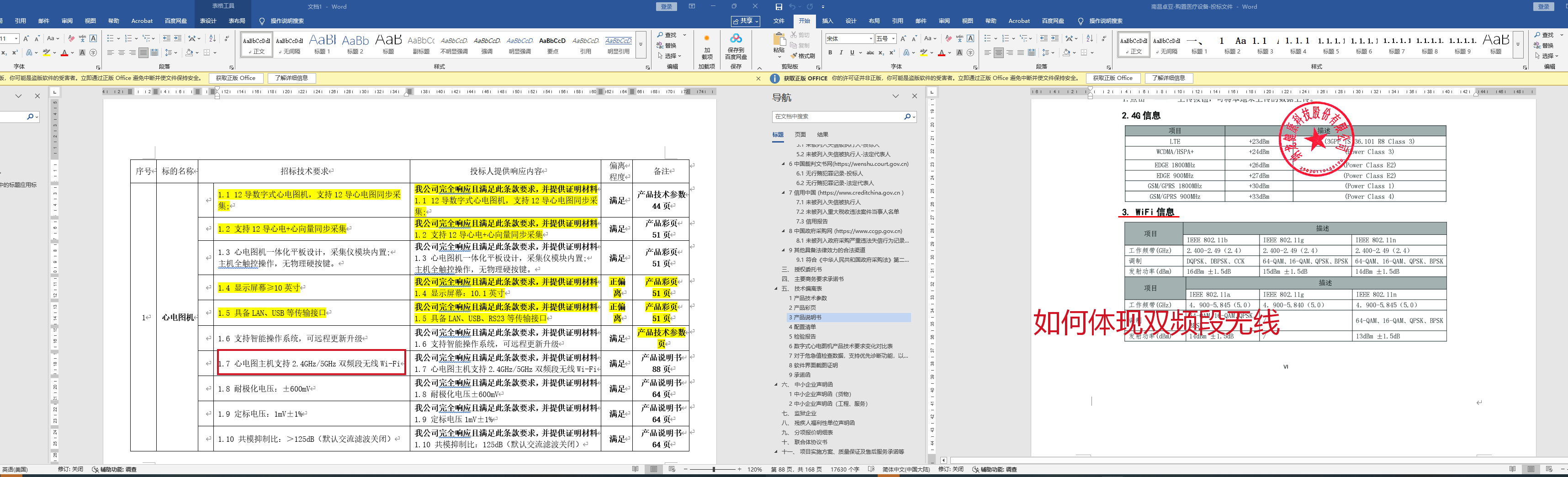
Task: Open the customize quick access toolbar arrow
Action: (823, 7)
